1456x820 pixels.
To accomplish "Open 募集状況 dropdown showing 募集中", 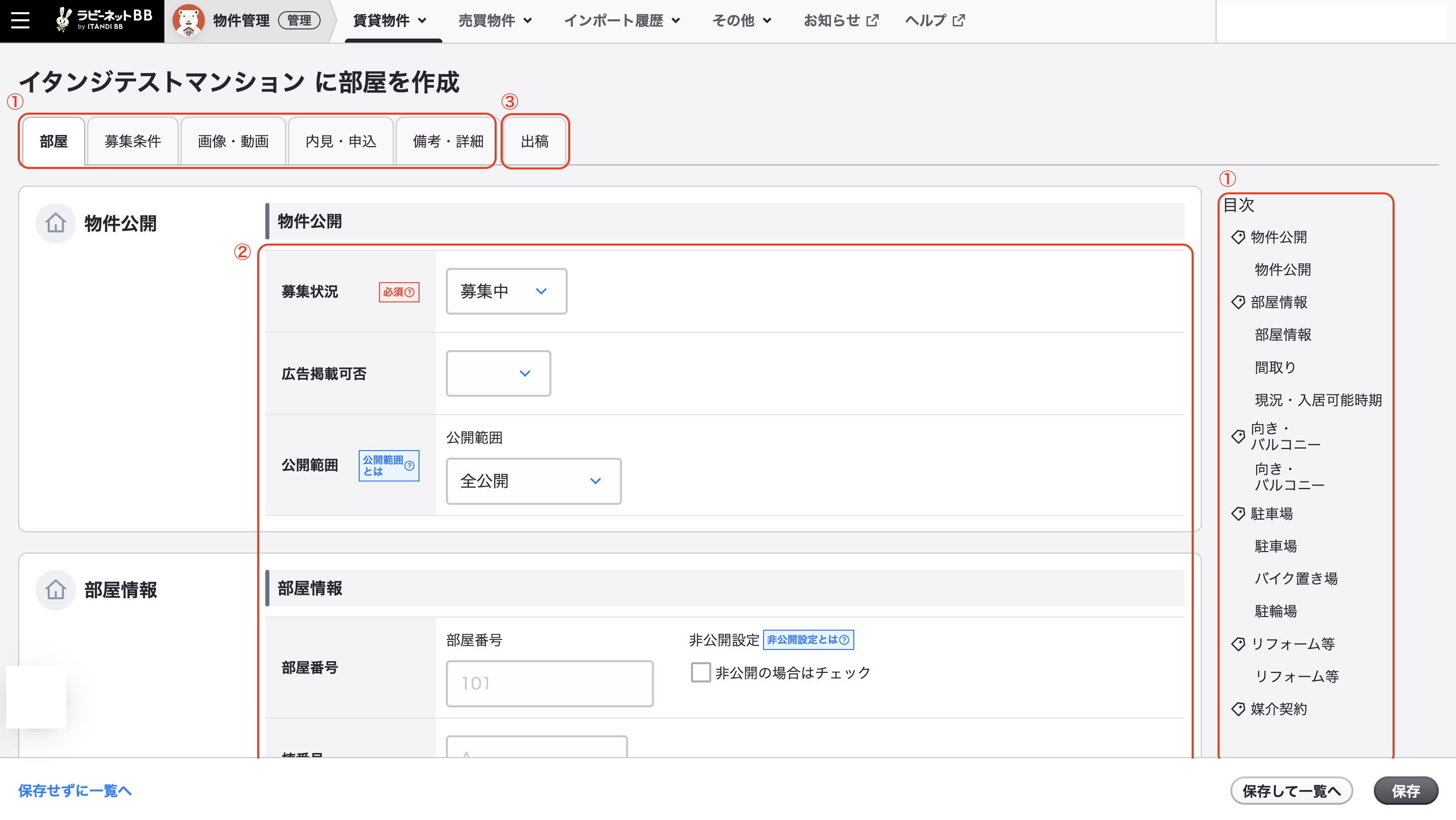I will tap(506, 291).
